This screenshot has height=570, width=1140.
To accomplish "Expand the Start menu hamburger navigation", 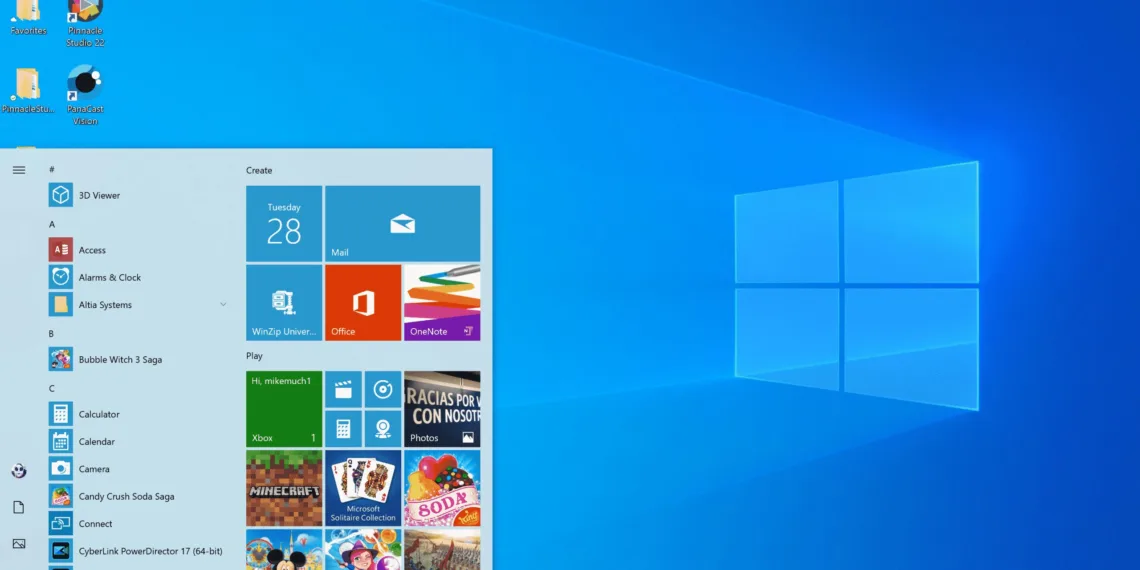I will 19,170.
